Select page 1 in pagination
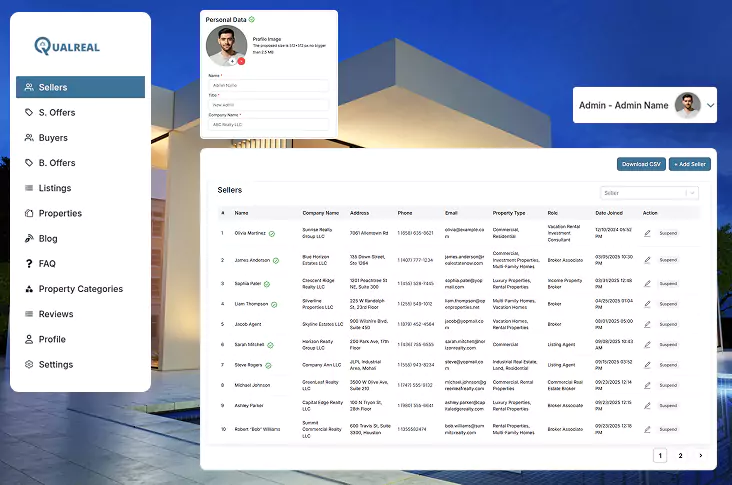This screenshot has height=485, width=732. click(660, 456)
